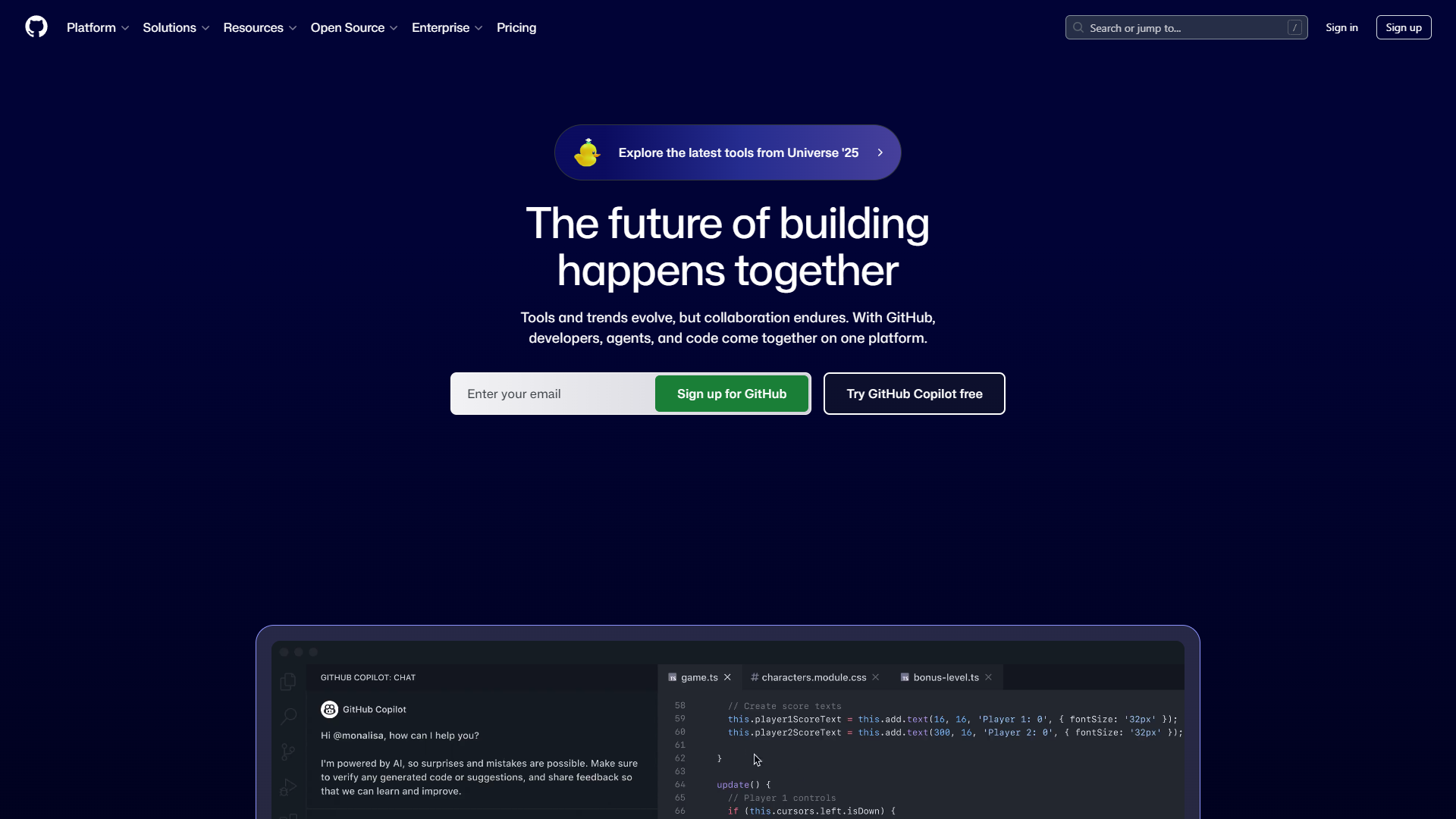The height and width of the screenshot is (819, 1456).
Task: Open the Source Control sidebar icon
Action: (x=288, y=751)
